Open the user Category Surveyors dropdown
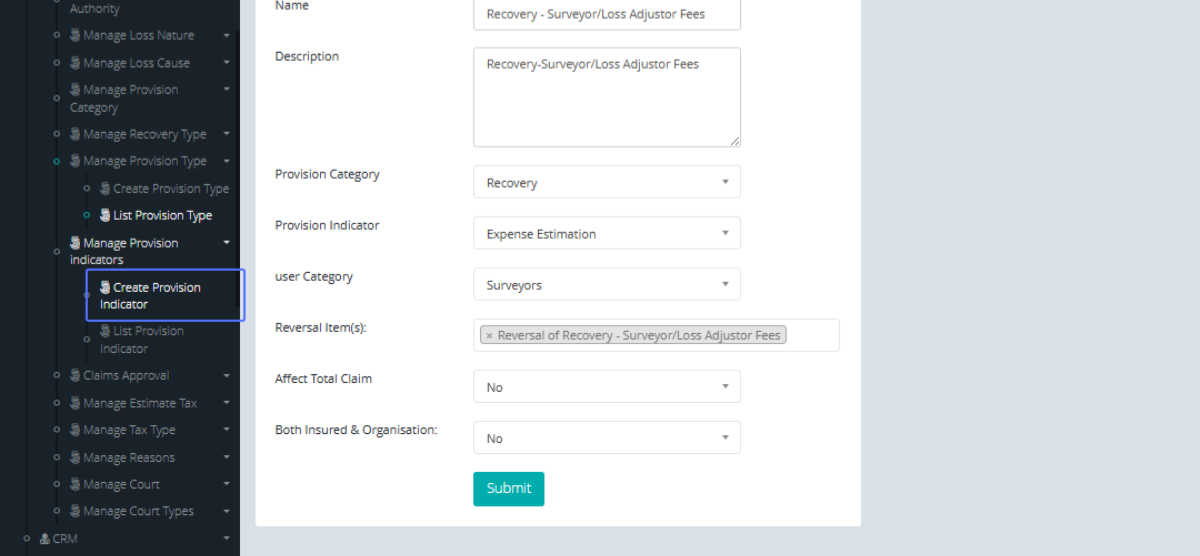1200x556 pixels. coord(606,285)
